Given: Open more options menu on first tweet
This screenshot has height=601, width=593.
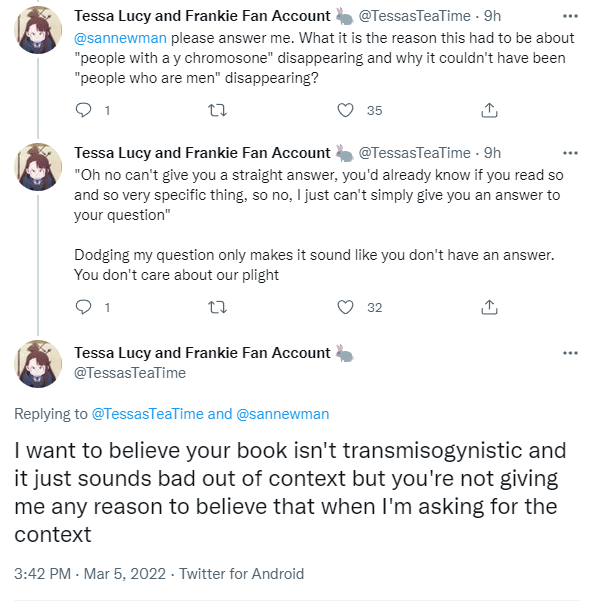Looking at the screenshot, I should pyautogui.click(x=570, y=16).
